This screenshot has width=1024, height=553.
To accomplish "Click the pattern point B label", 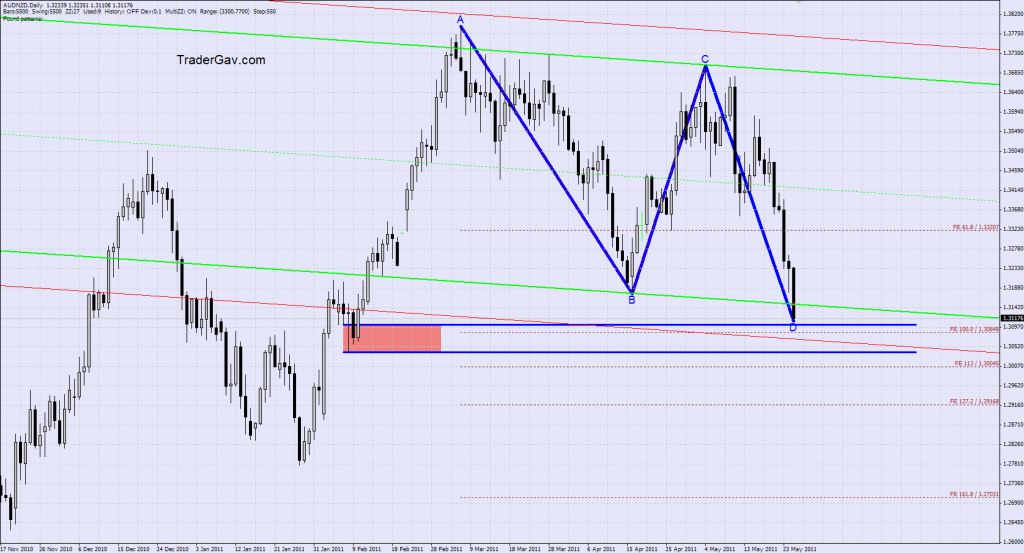I will pyautogui.click(x=631, y=298).
